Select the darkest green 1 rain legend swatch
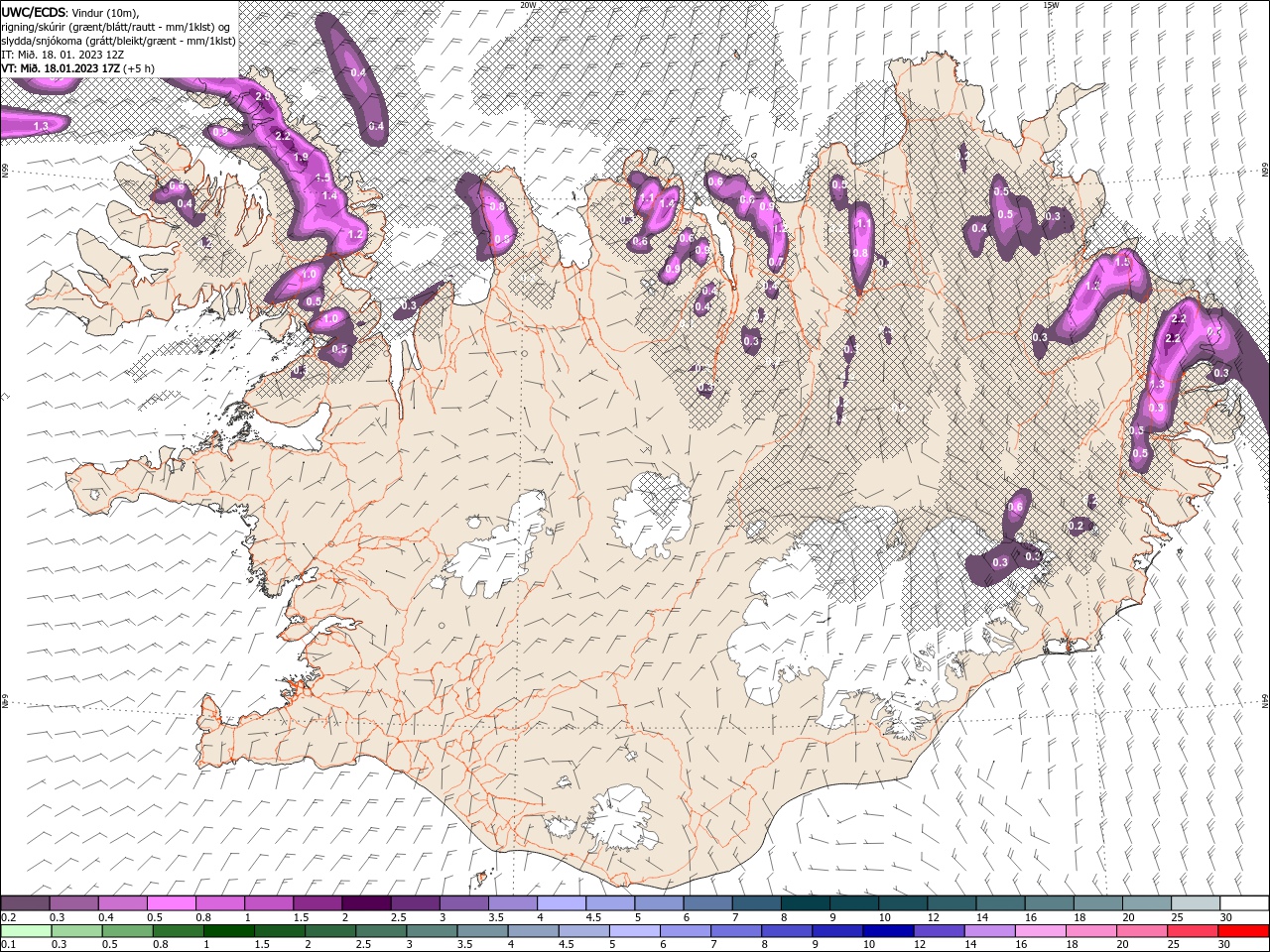 tap(228, 931)
